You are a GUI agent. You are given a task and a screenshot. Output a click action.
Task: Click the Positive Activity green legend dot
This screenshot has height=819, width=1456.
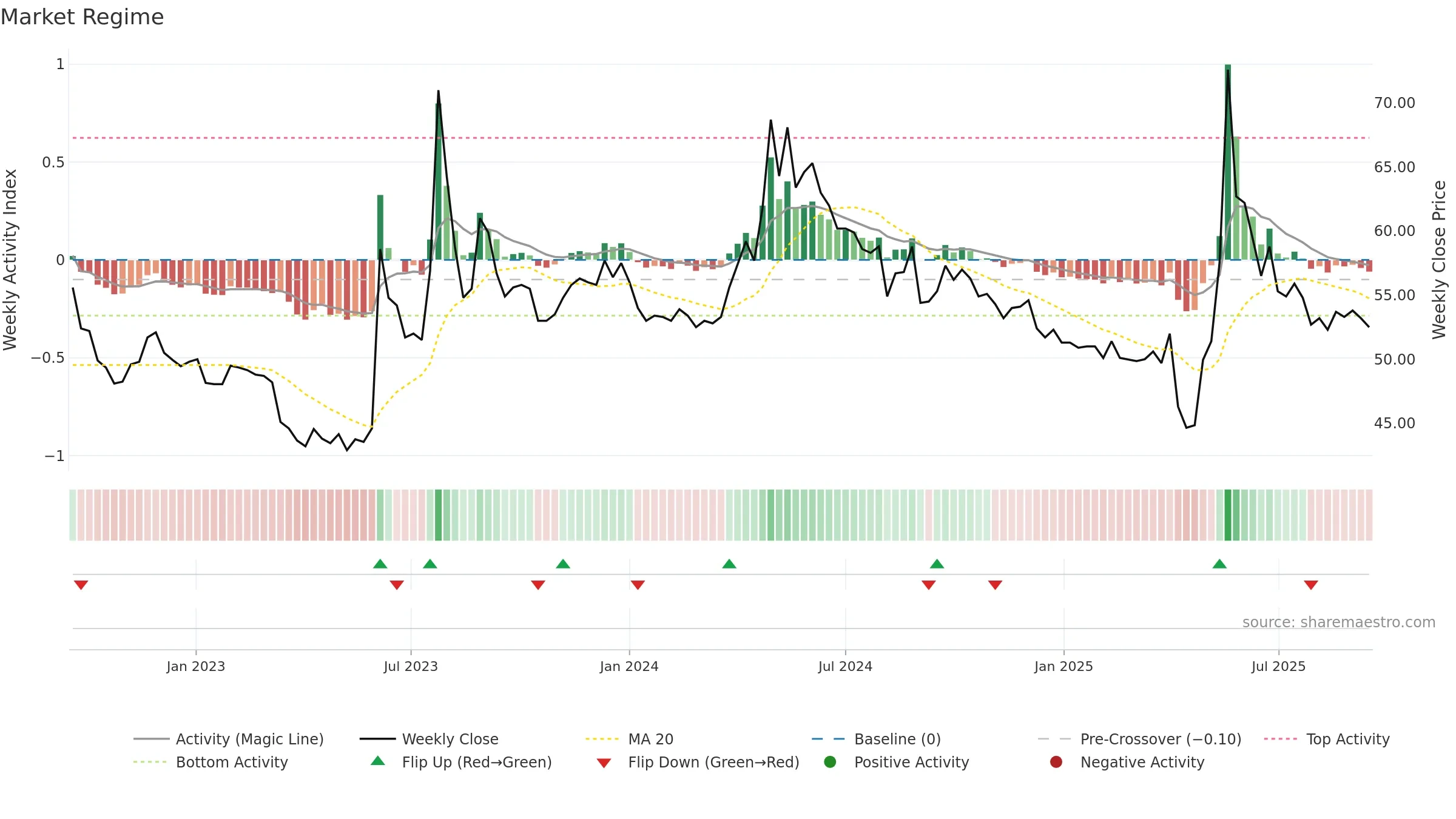(x=830, y=761)
